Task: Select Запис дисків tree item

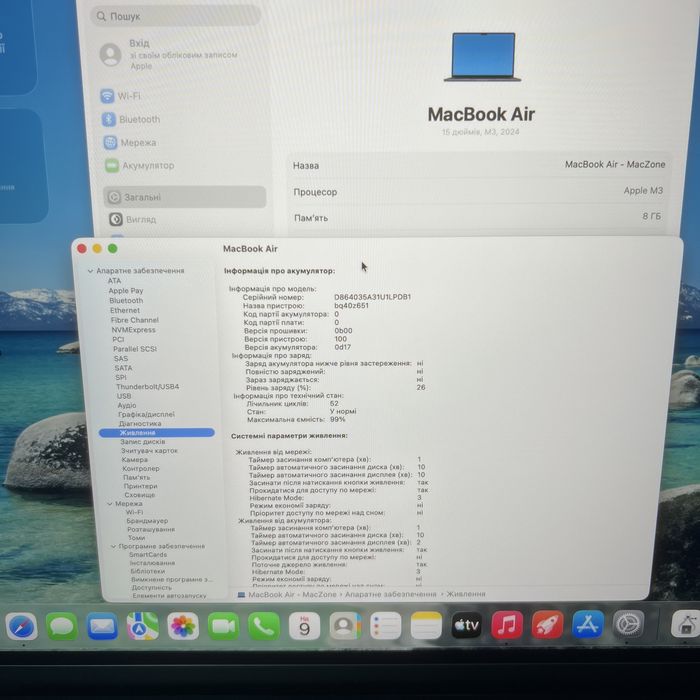Action: click(x=143, y=442)
